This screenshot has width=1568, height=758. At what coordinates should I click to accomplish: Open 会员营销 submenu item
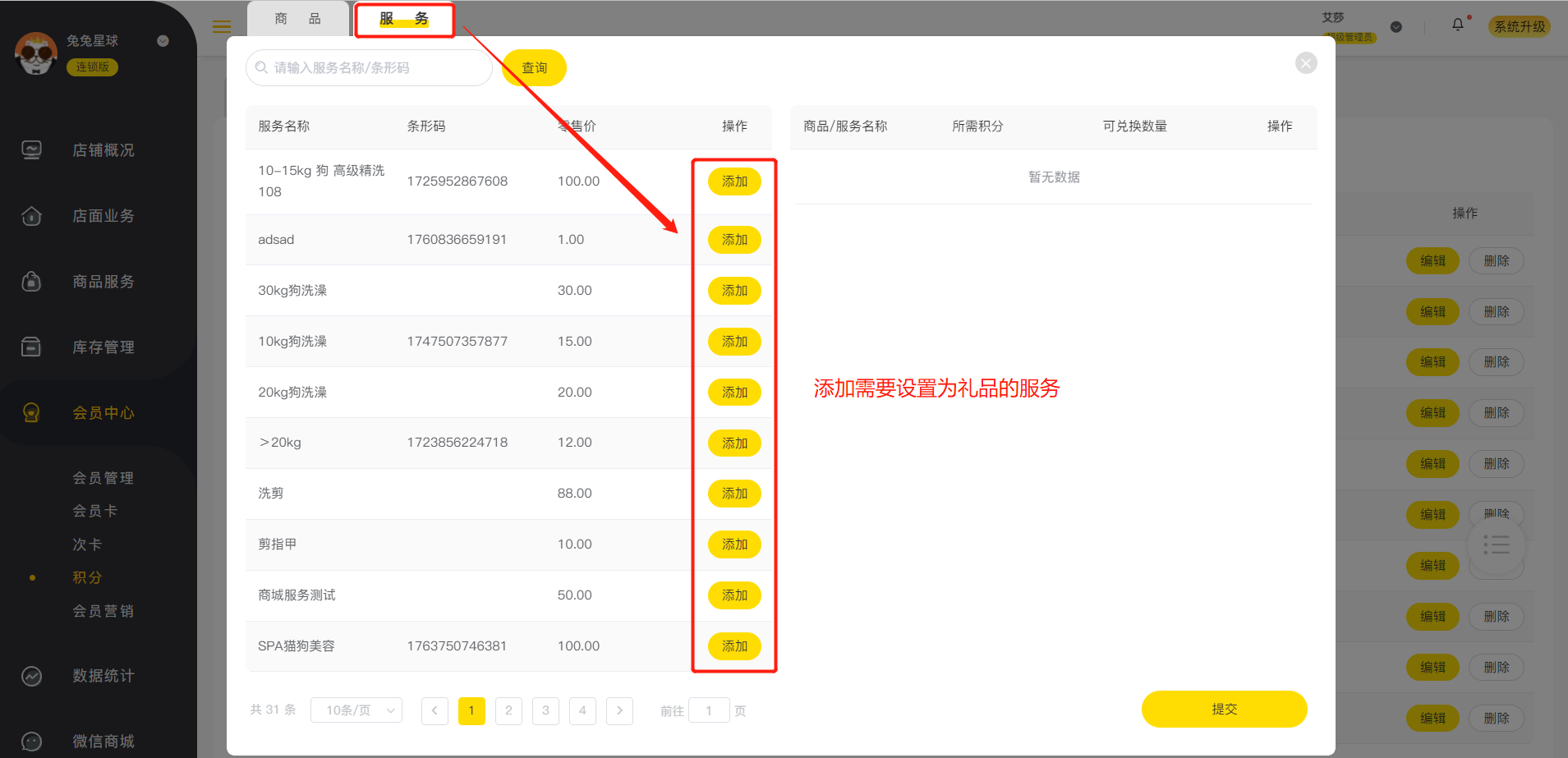[x=103, y=611]
